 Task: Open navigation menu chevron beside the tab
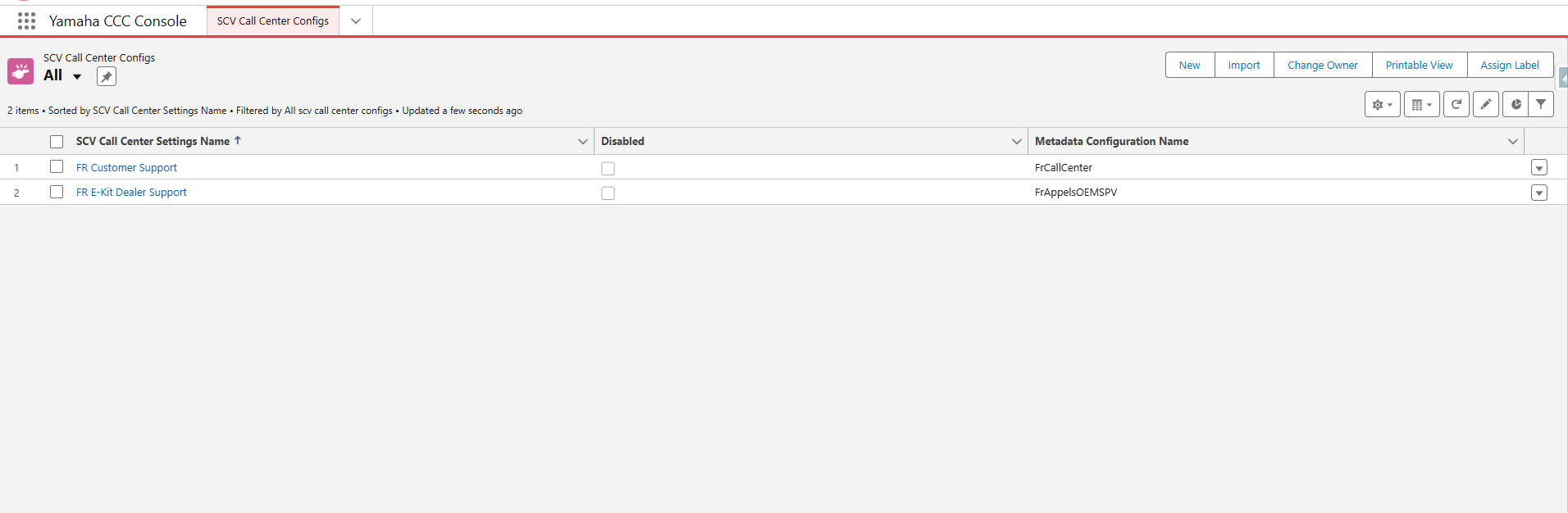356,21
